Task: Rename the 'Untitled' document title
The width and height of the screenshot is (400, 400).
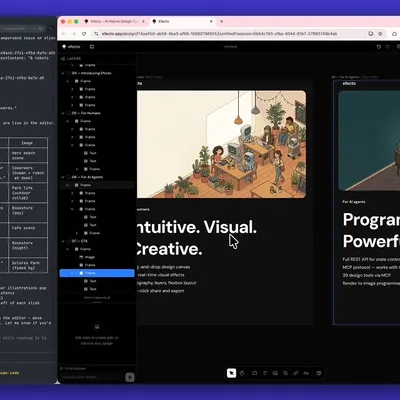Action: (x=230, y=47)
